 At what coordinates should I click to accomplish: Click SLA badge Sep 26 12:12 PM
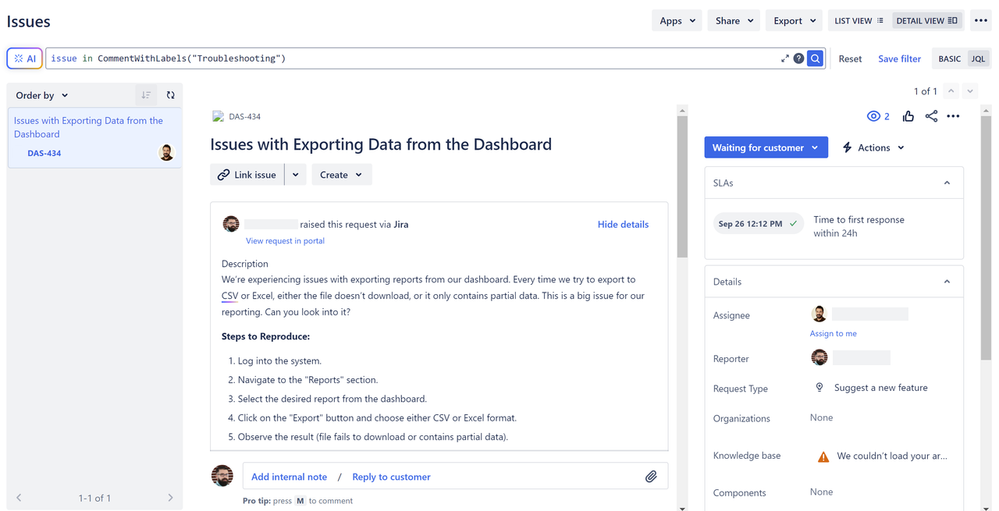(758, 224)
